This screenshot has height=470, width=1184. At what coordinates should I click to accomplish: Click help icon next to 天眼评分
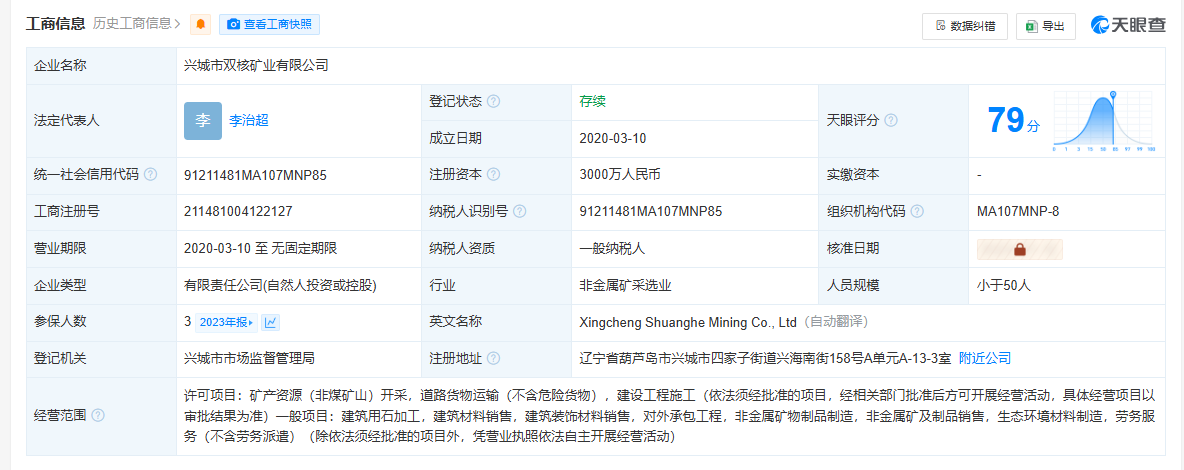[x=891, y=120]
